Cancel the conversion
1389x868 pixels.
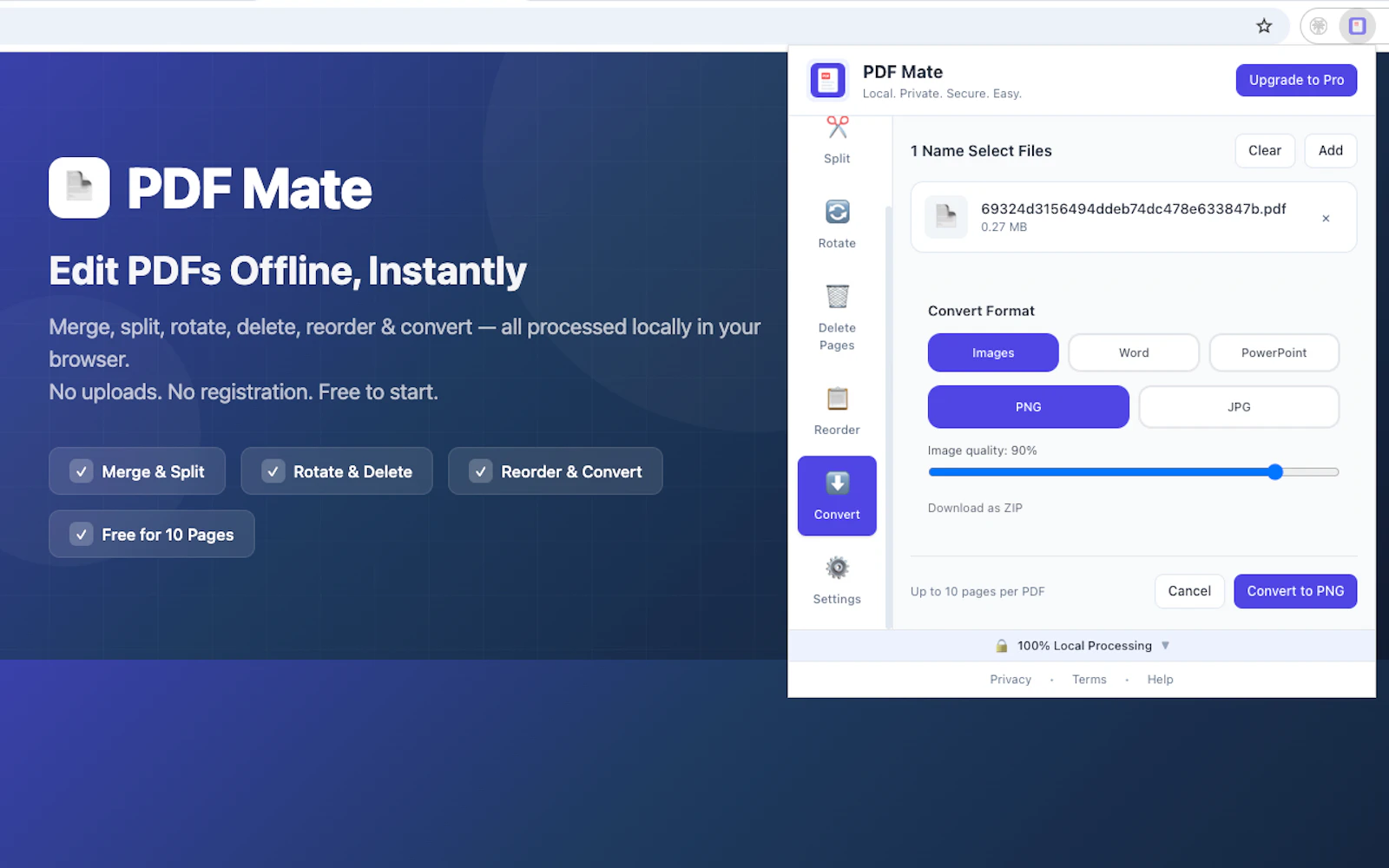(x=1189, y=591)
